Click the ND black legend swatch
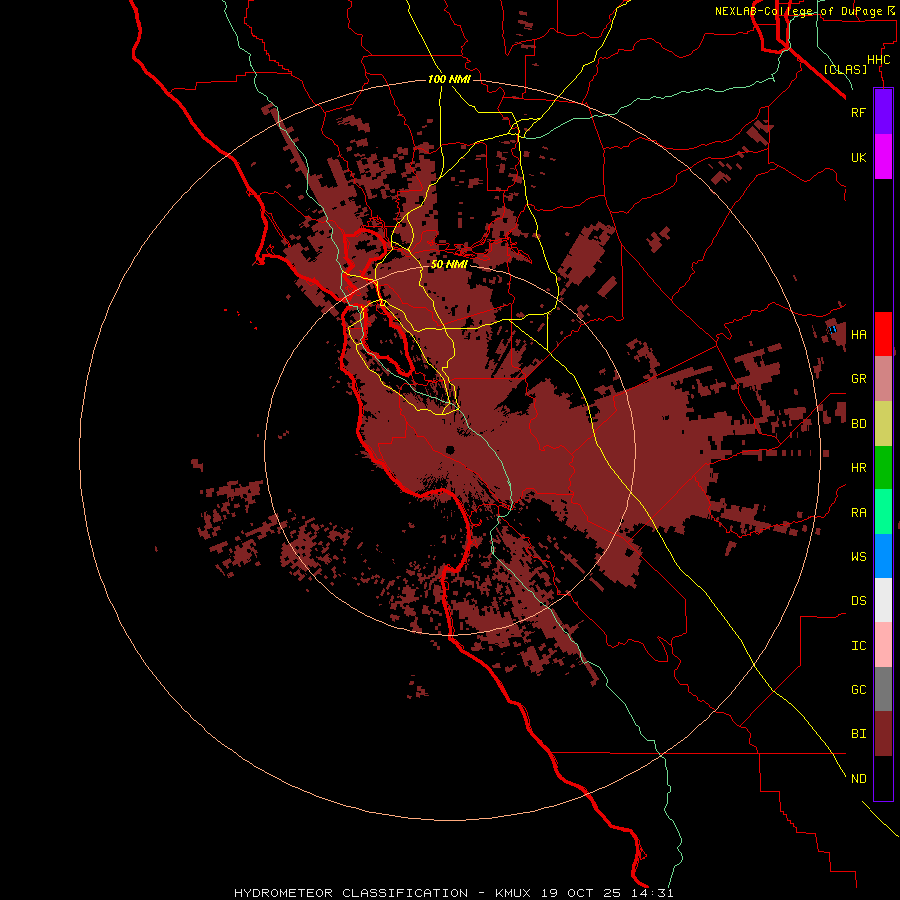900x900 pixels. tap(883, 778)
